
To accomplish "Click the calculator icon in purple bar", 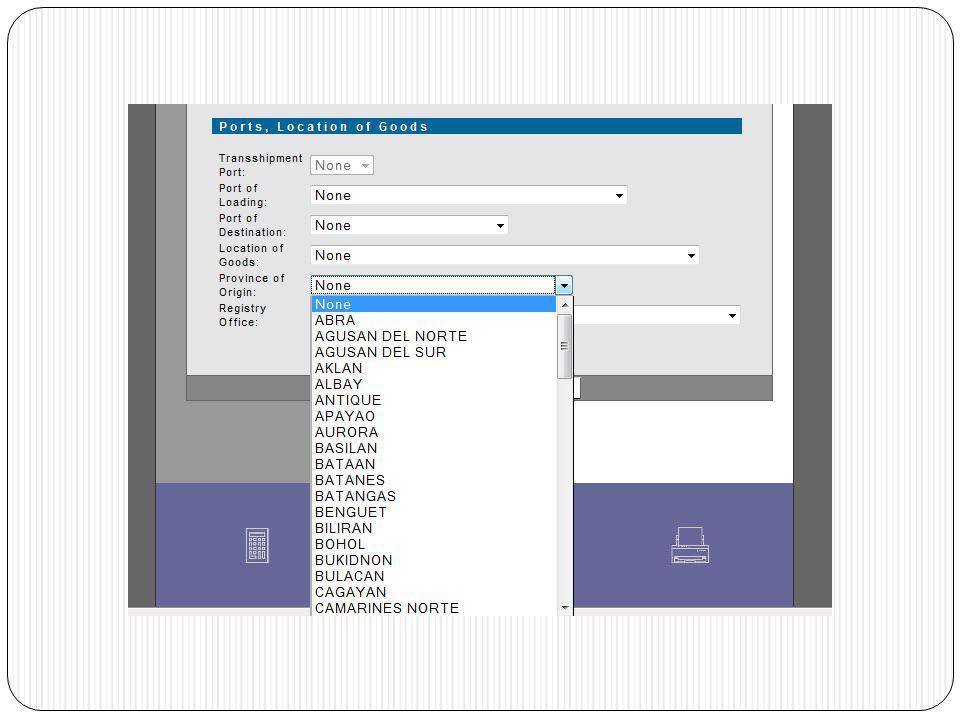I will (257, 546).
